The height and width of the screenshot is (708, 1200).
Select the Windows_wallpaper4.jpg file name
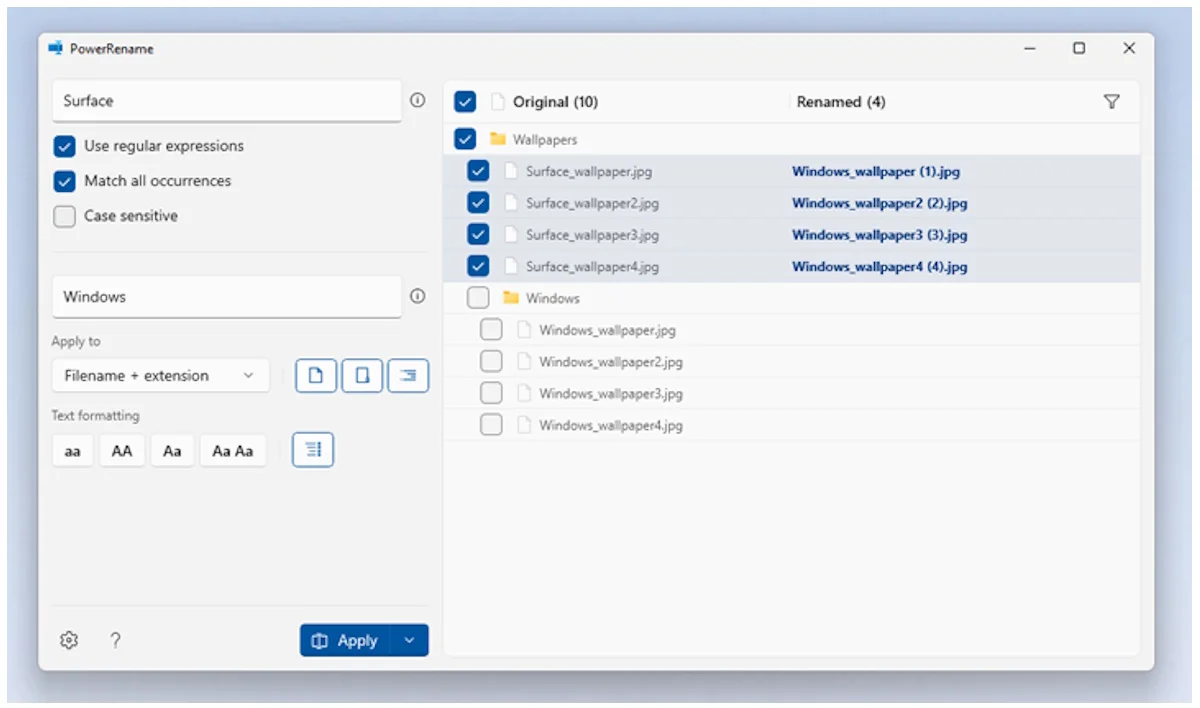coord(611,425)
